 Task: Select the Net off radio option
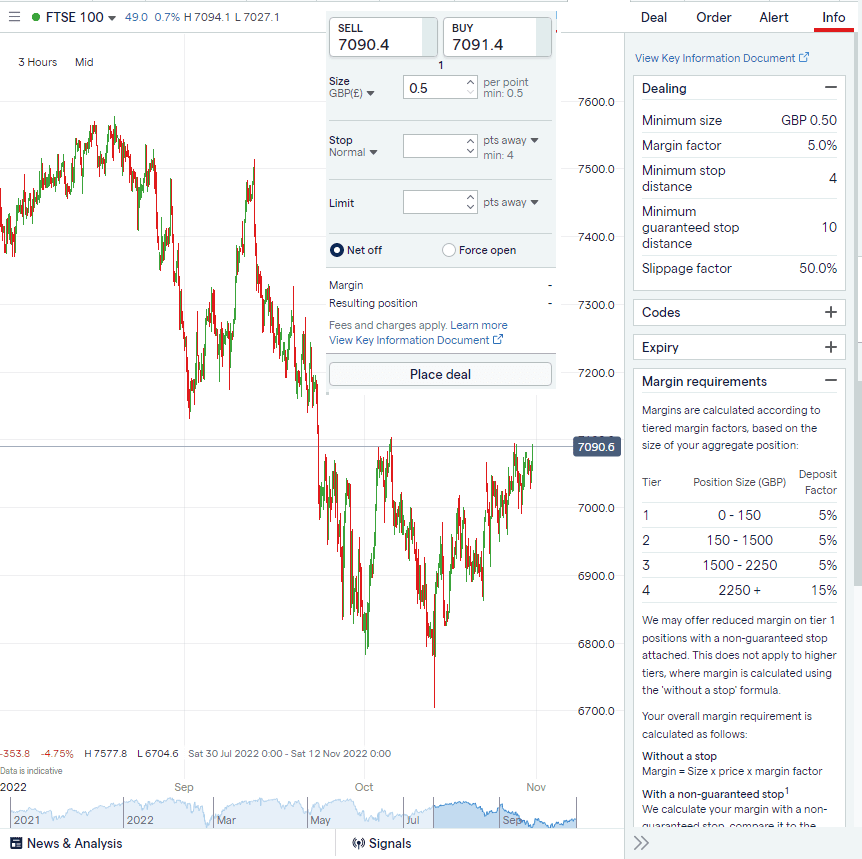(337, 250)
